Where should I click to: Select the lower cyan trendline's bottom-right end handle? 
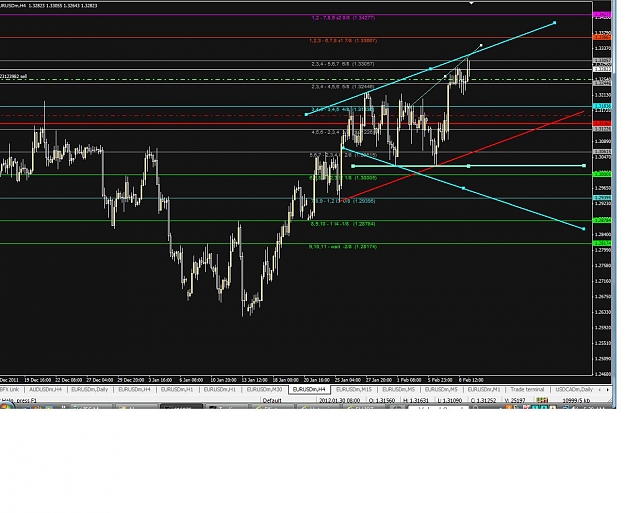point(584,229)
